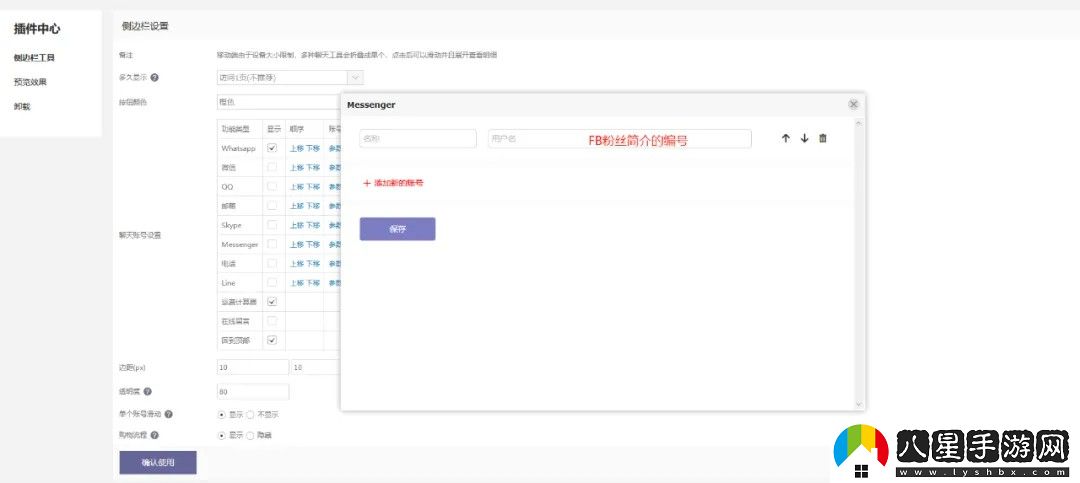Select 卸载 in the sidebar menu
This screenshot has height=483, width=1080.
(22, 106)
